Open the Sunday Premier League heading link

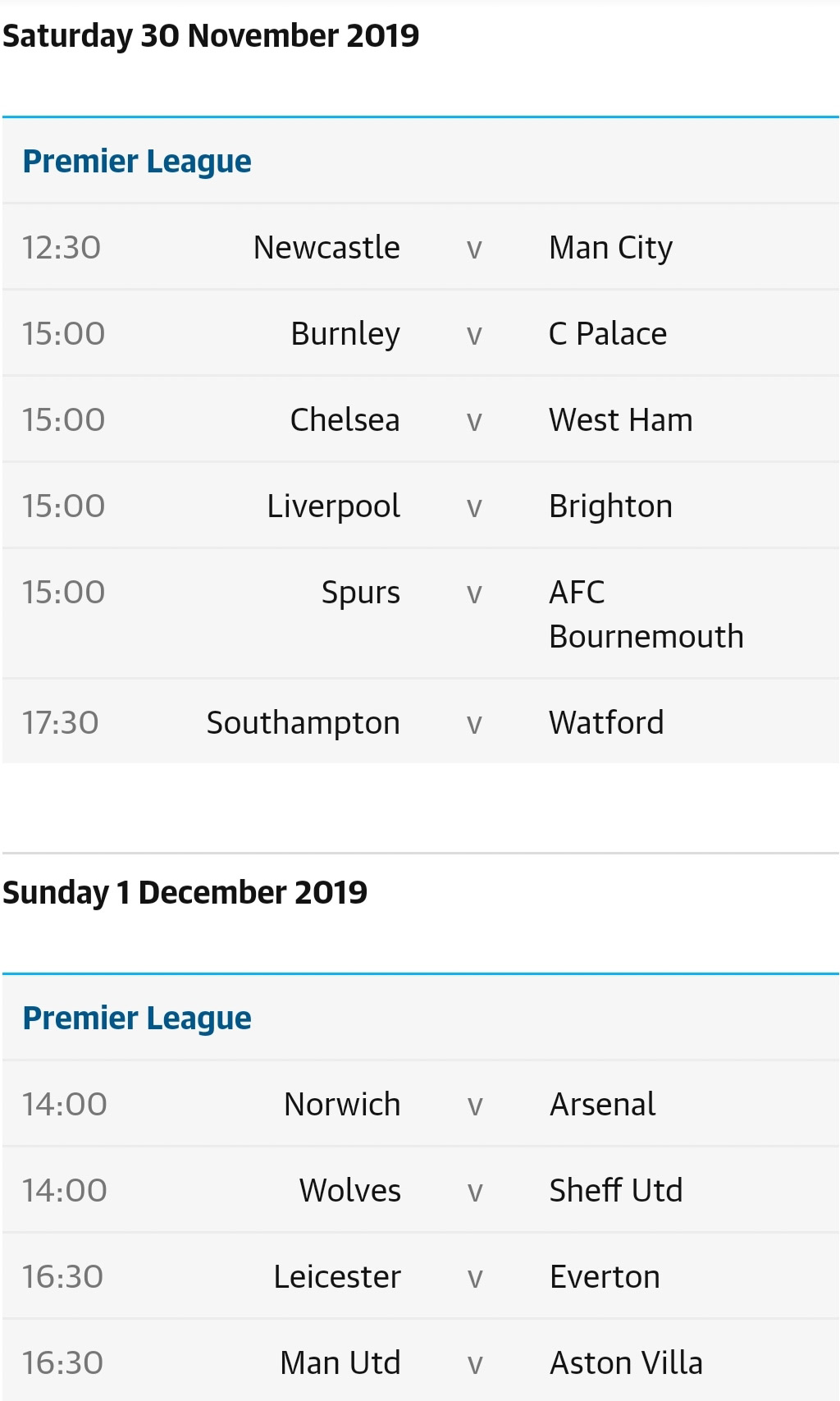137,1019
